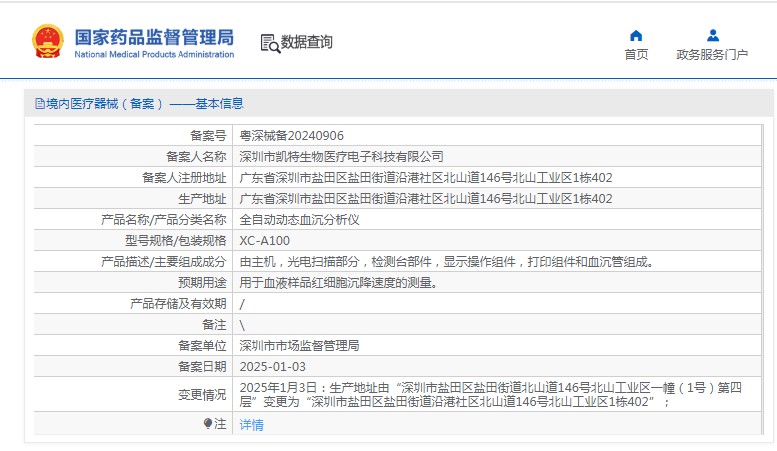The height and width of the screenshot is (451, 777).
Task: Click the 产品存储及有效期 slash value
Action: (242, 304)
